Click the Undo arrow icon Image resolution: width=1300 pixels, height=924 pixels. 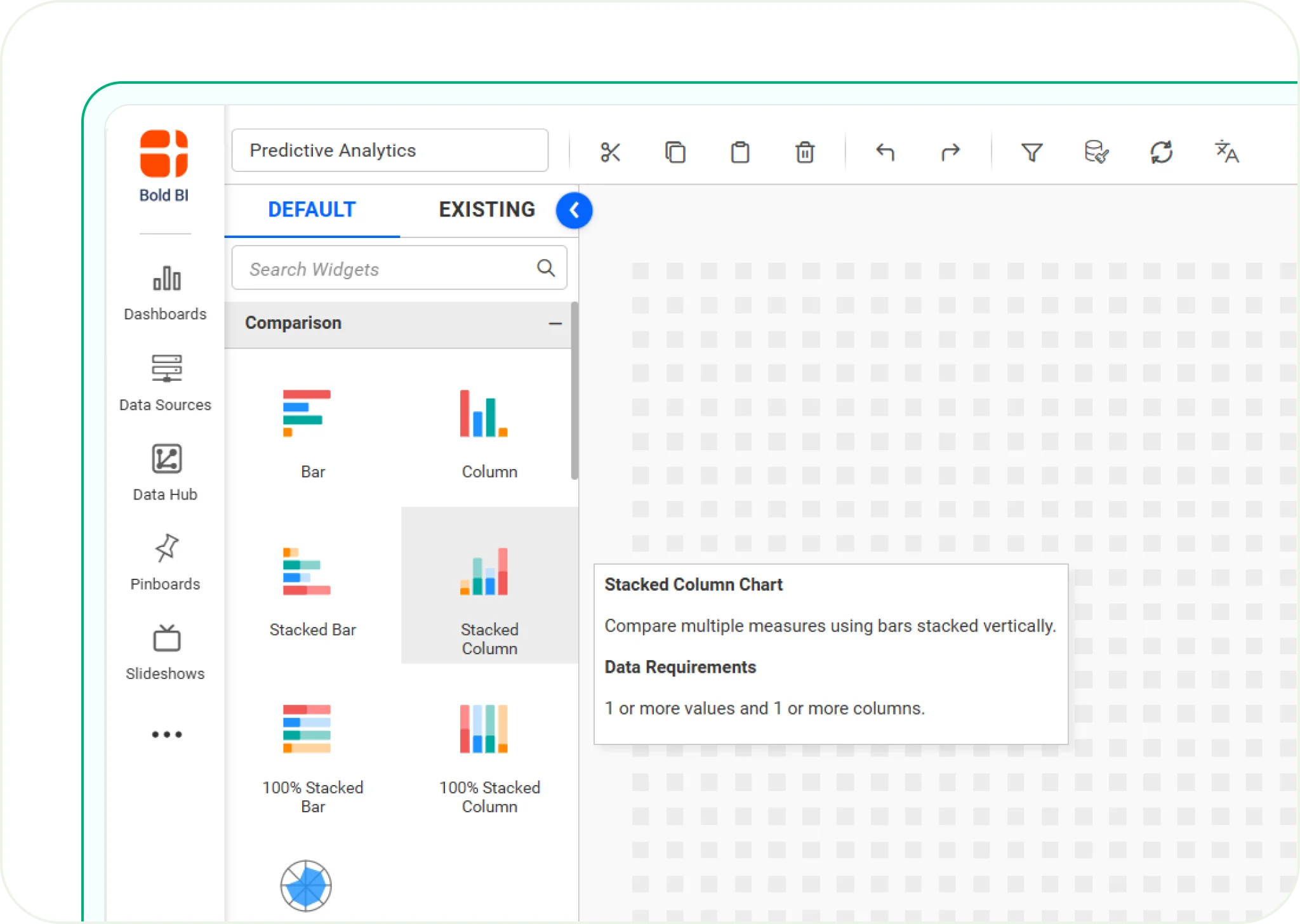[x=885, y=152]
